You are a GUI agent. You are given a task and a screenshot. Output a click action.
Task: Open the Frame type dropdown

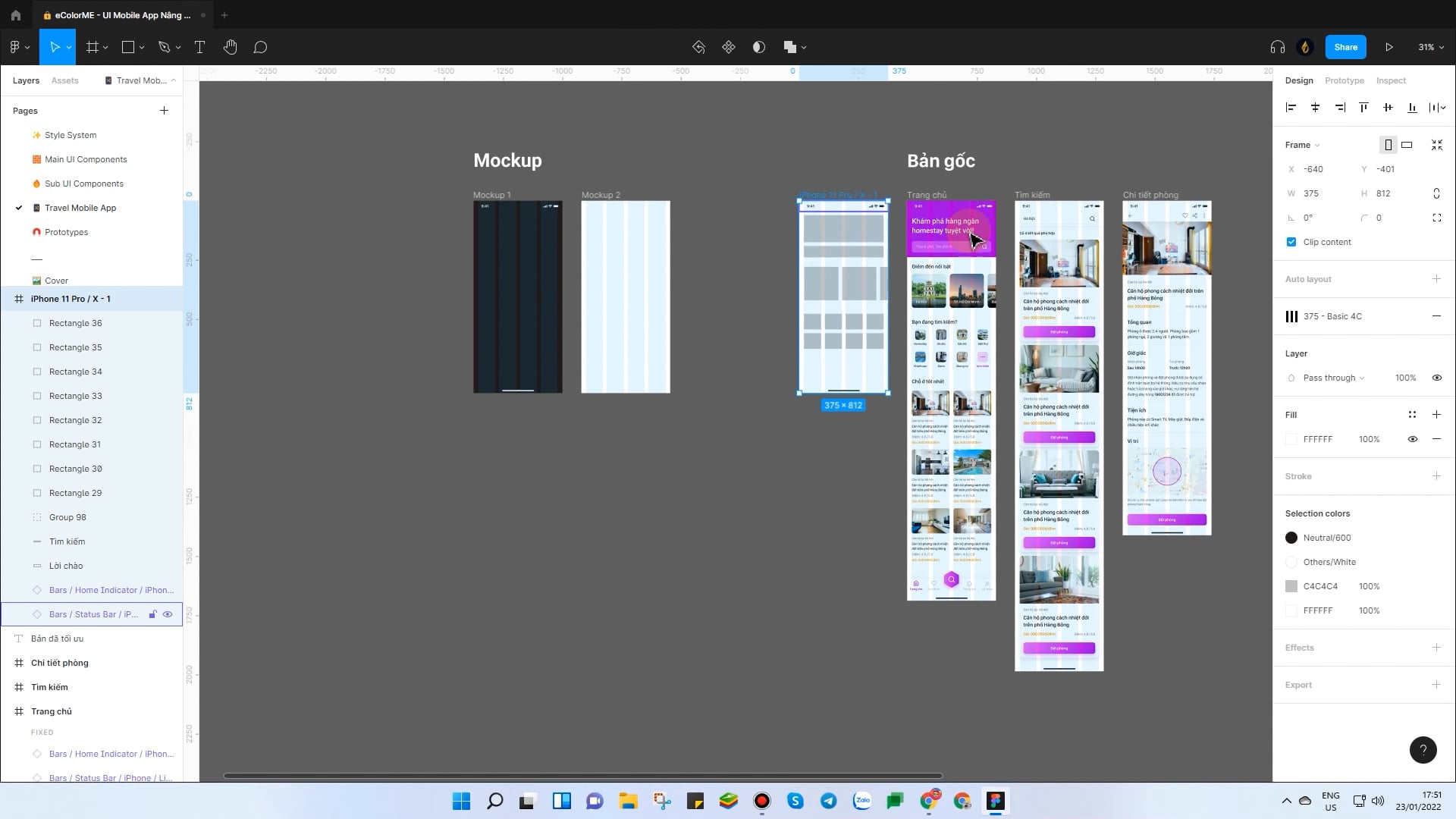[x=1303, y=145]
